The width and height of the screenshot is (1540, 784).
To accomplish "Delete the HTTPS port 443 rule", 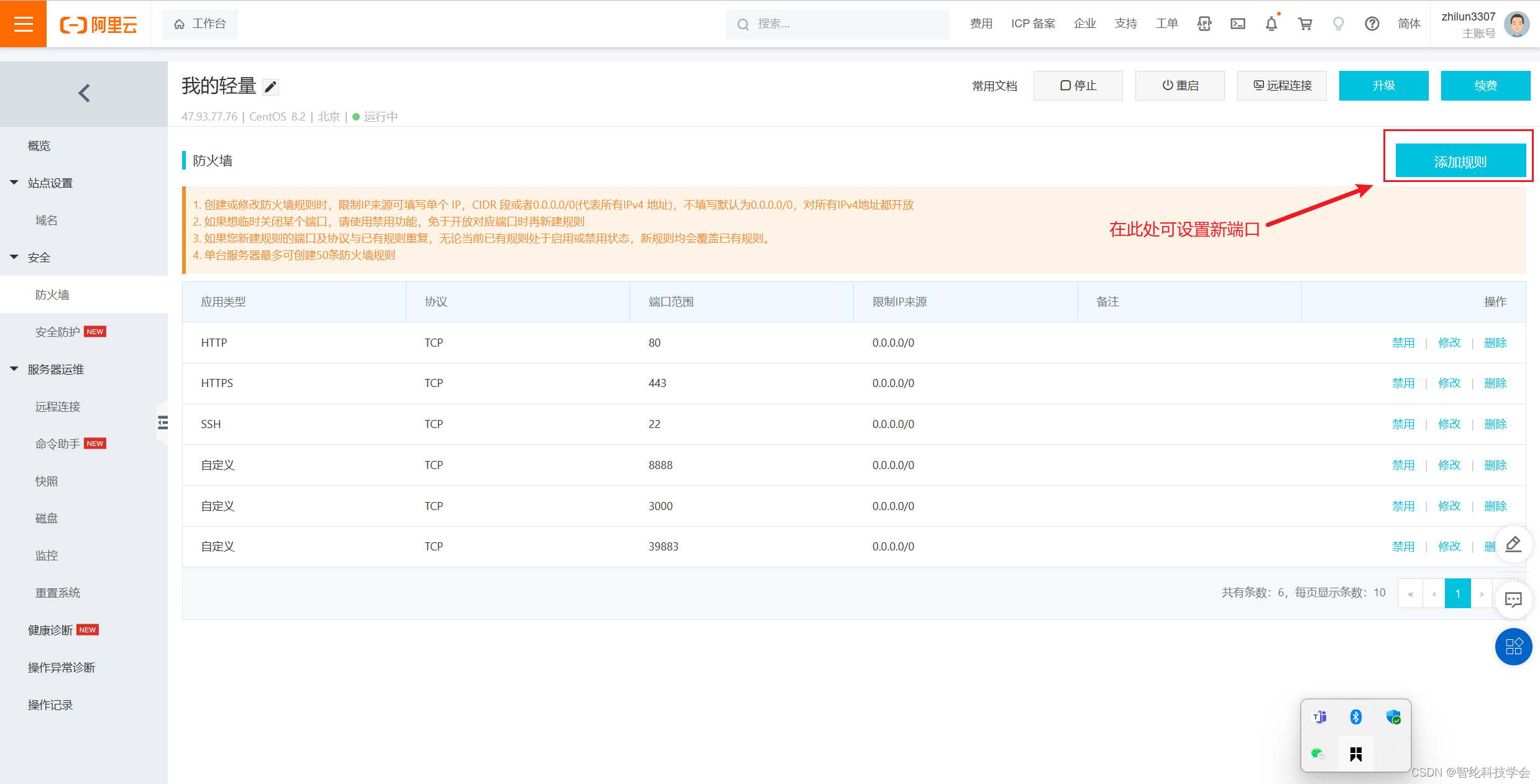I will click(1495, 383).
